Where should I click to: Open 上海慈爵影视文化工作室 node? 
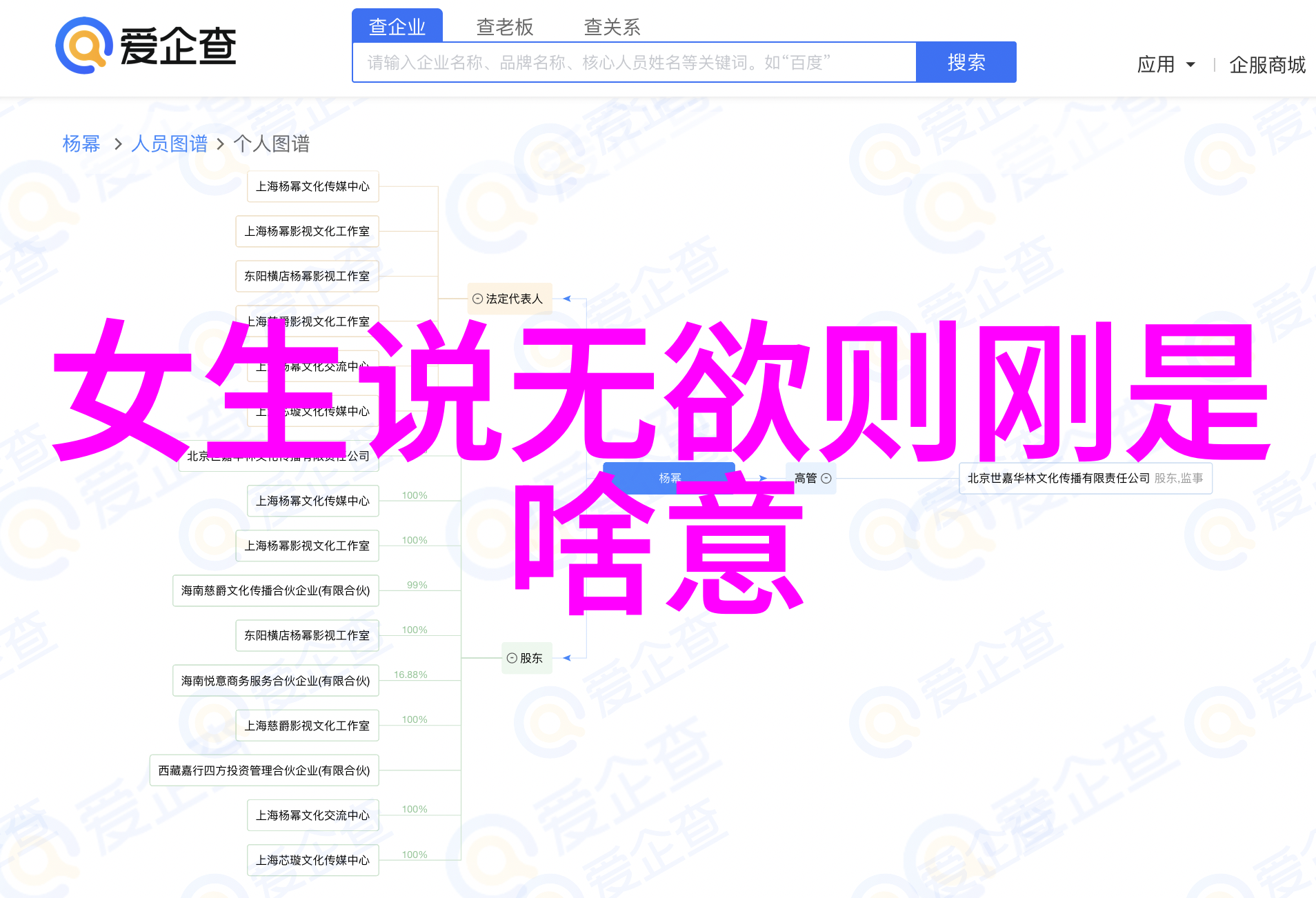308,726
